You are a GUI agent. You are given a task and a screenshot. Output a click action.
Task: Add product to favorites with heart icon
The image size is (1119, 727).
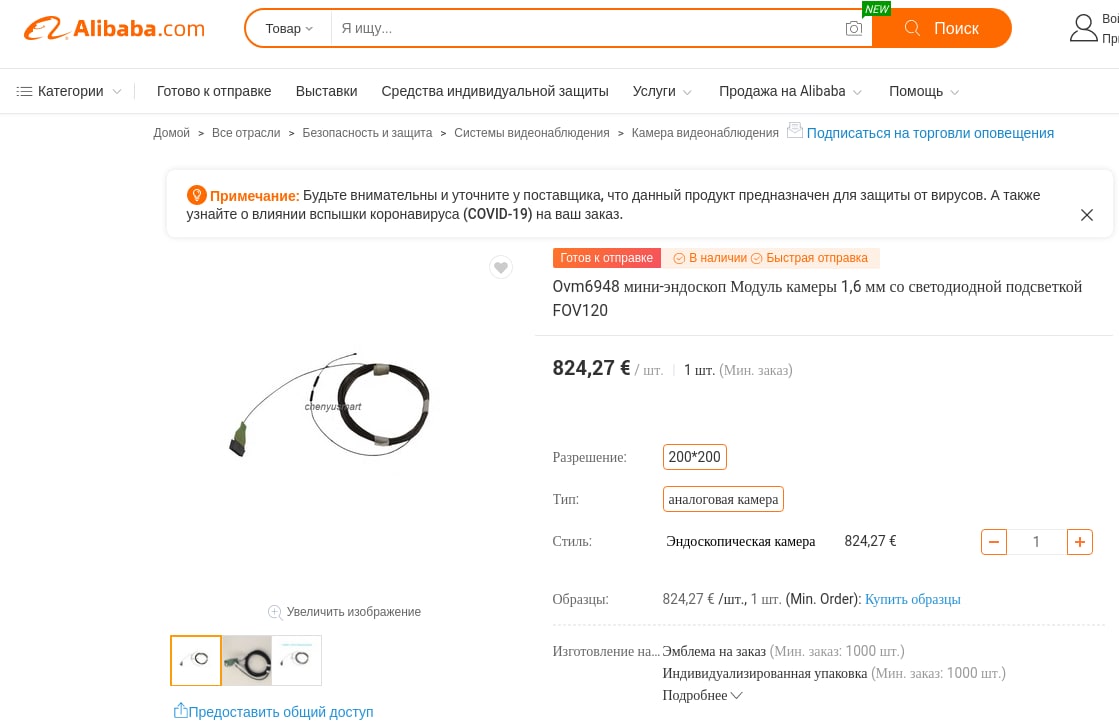coord(501,268)
